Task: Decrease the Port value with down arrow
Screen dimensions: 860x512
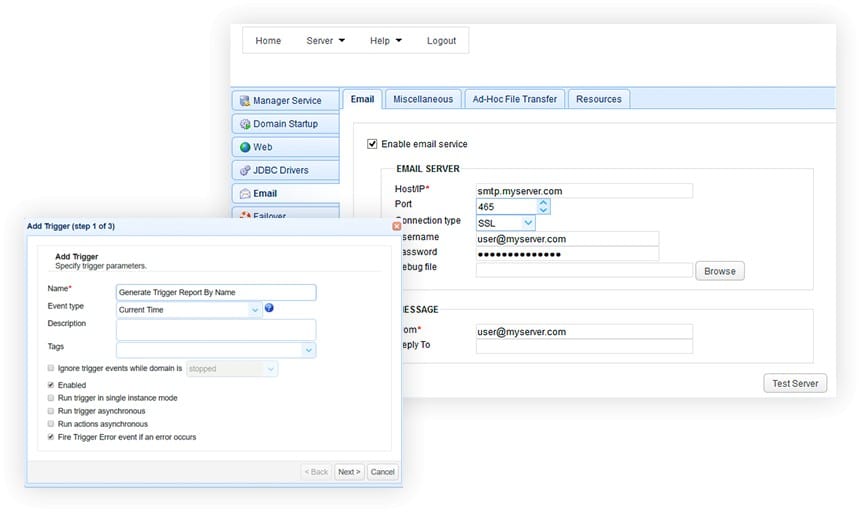Action: tap(543, 210)
